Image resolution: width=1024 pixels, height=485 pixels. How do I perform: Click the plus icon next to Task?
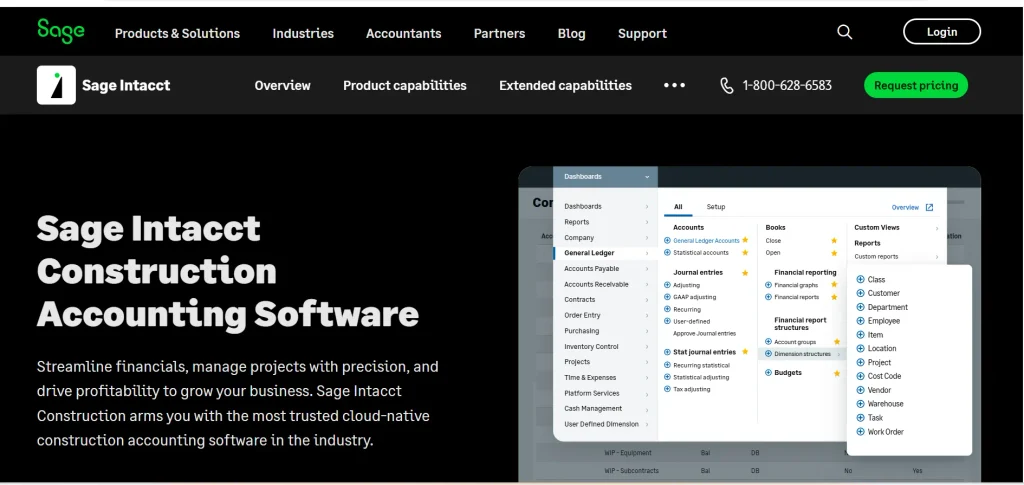click(x=860, y=417)
